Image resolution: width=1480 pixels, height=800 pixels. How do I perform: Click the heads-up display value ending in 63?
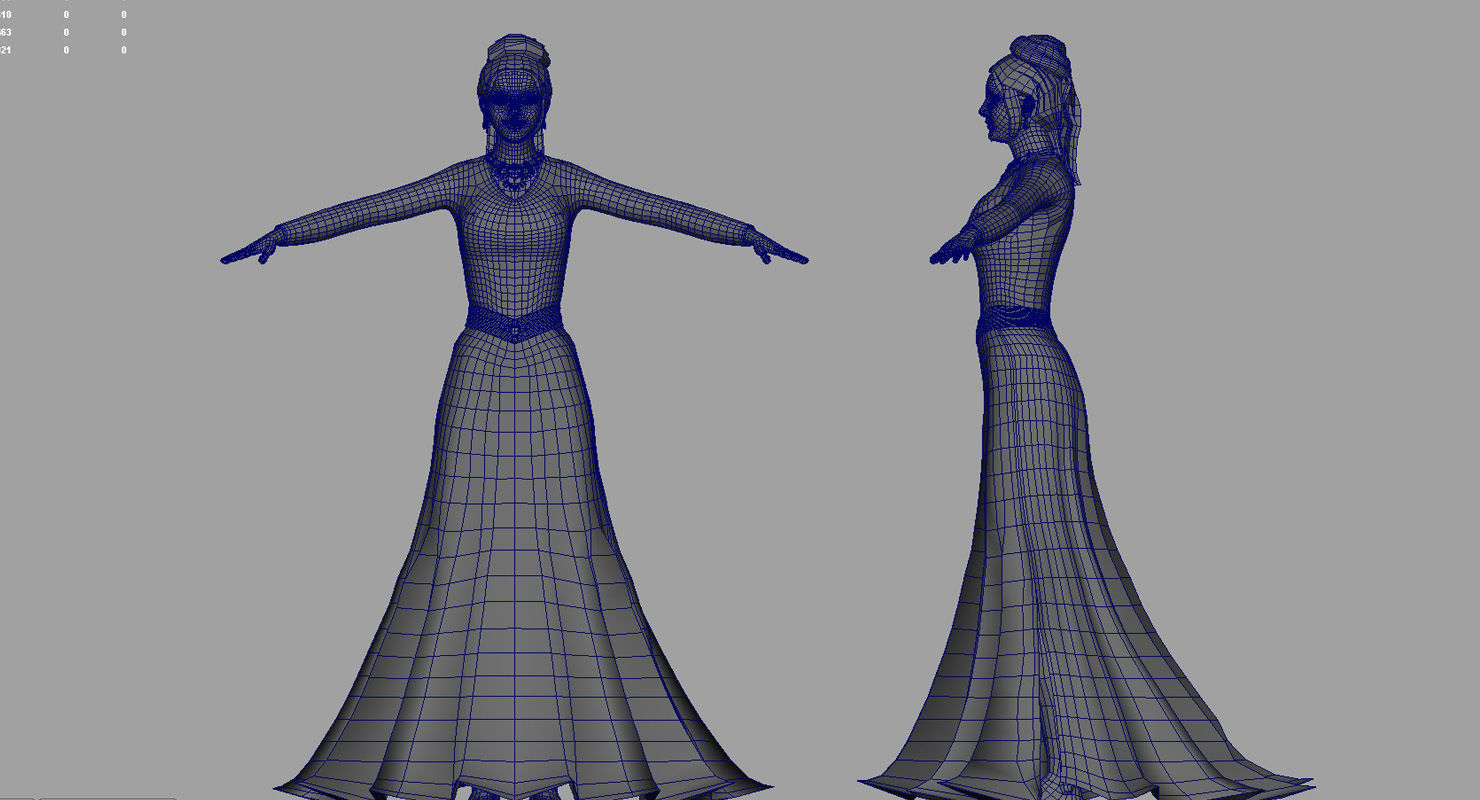tap(6, 32)
